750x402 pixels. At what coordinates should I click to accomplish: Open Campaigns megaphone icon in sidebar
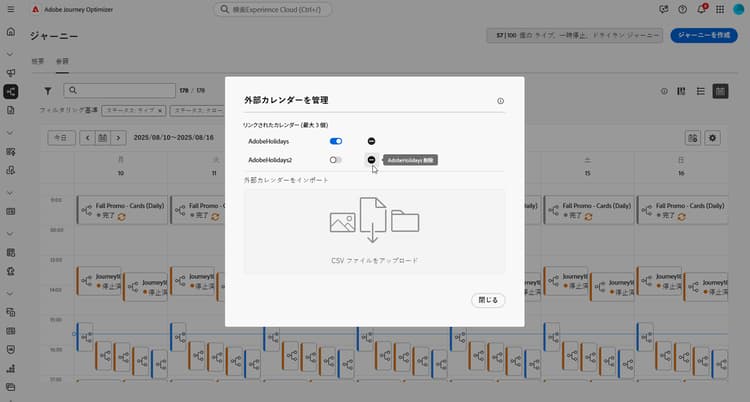click(x=11, y=73)
